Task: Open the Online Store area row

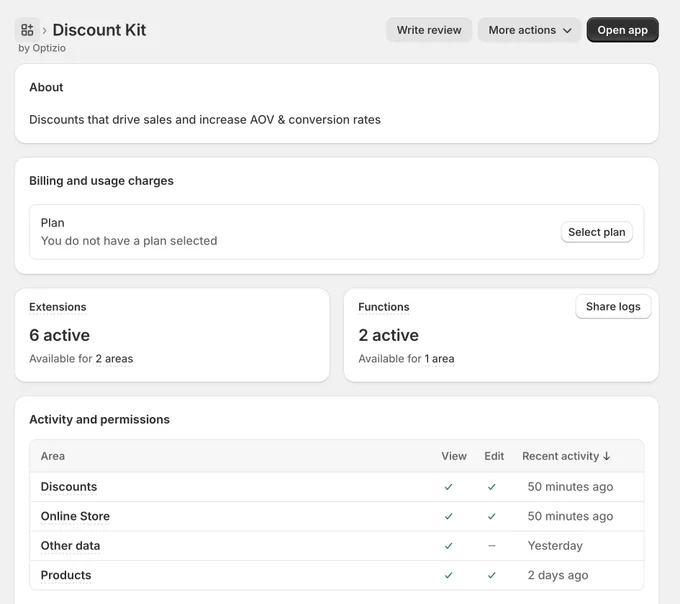Action: click(337, 516)
